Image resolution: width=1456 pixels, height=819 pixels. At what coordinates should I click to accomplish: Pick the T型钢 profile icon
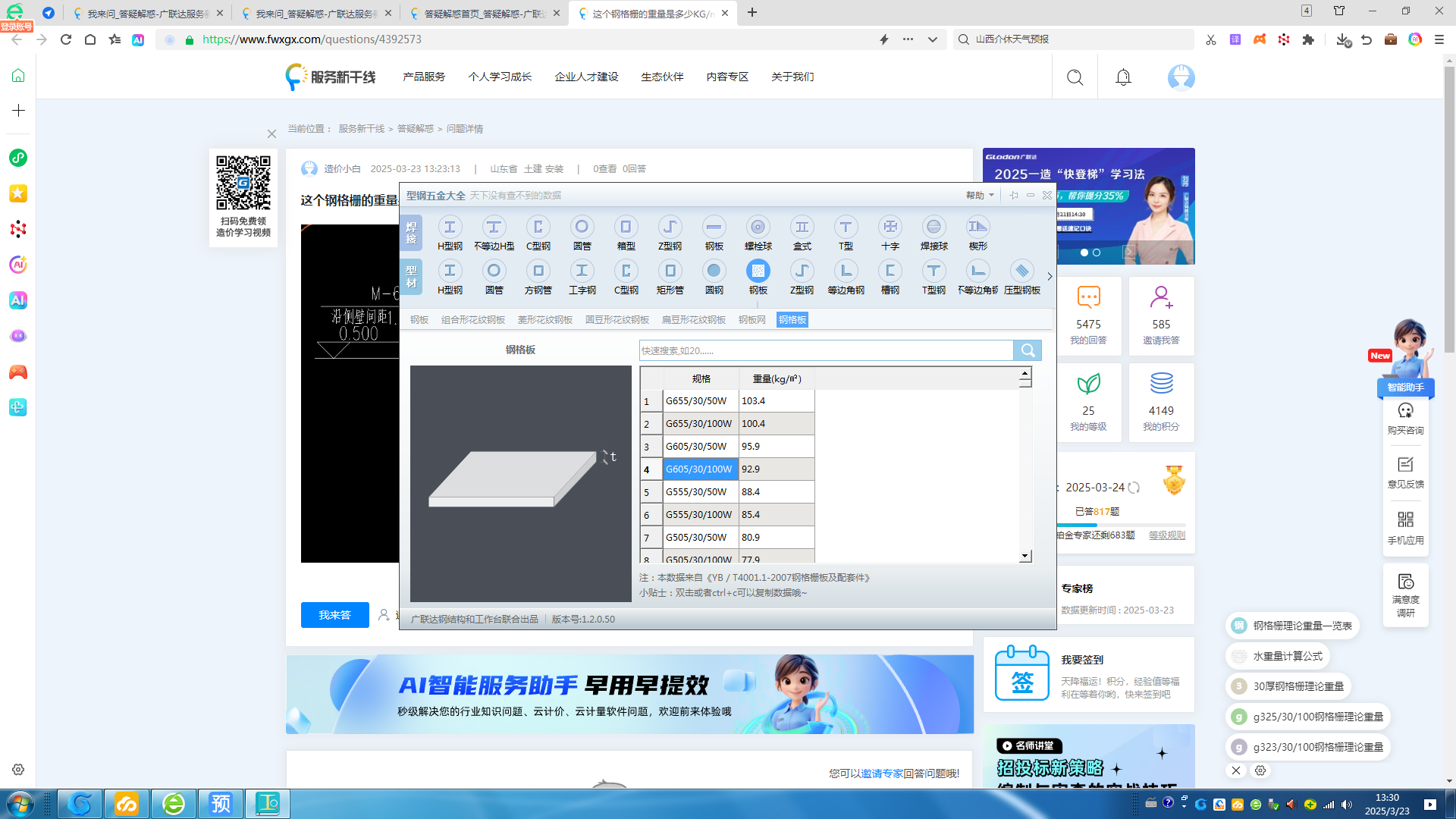pos(934,278)
